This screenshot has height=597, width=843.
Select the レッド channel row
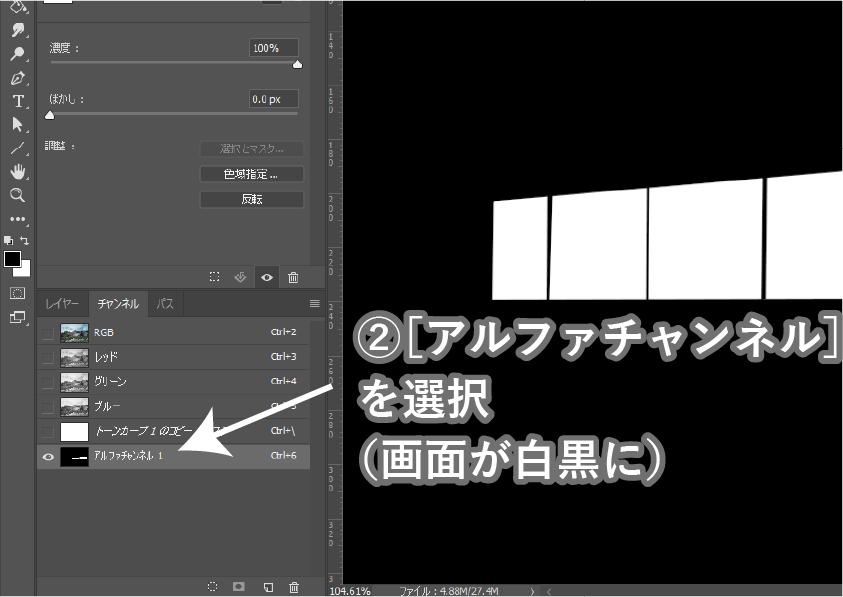click(174, 357)
